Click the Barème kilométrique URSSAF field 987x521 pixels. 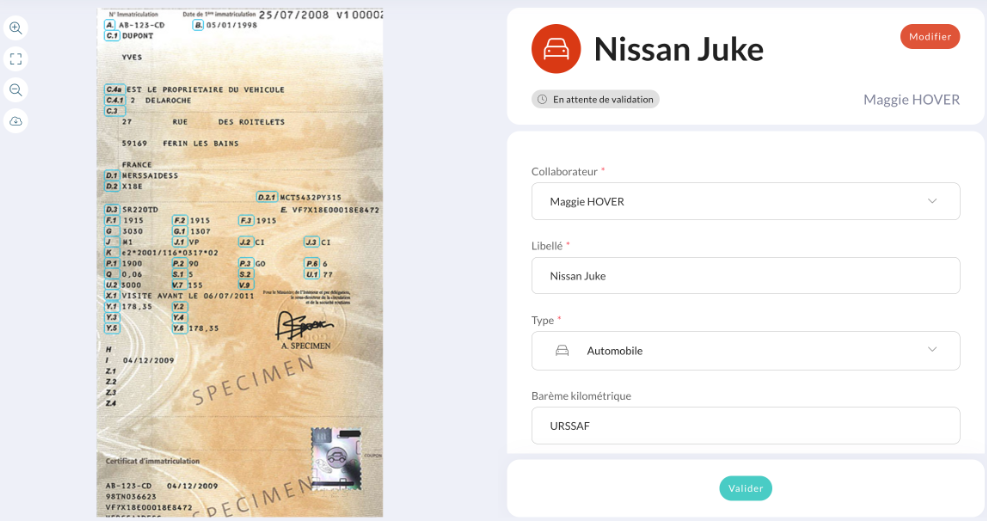tap(745, 426)
